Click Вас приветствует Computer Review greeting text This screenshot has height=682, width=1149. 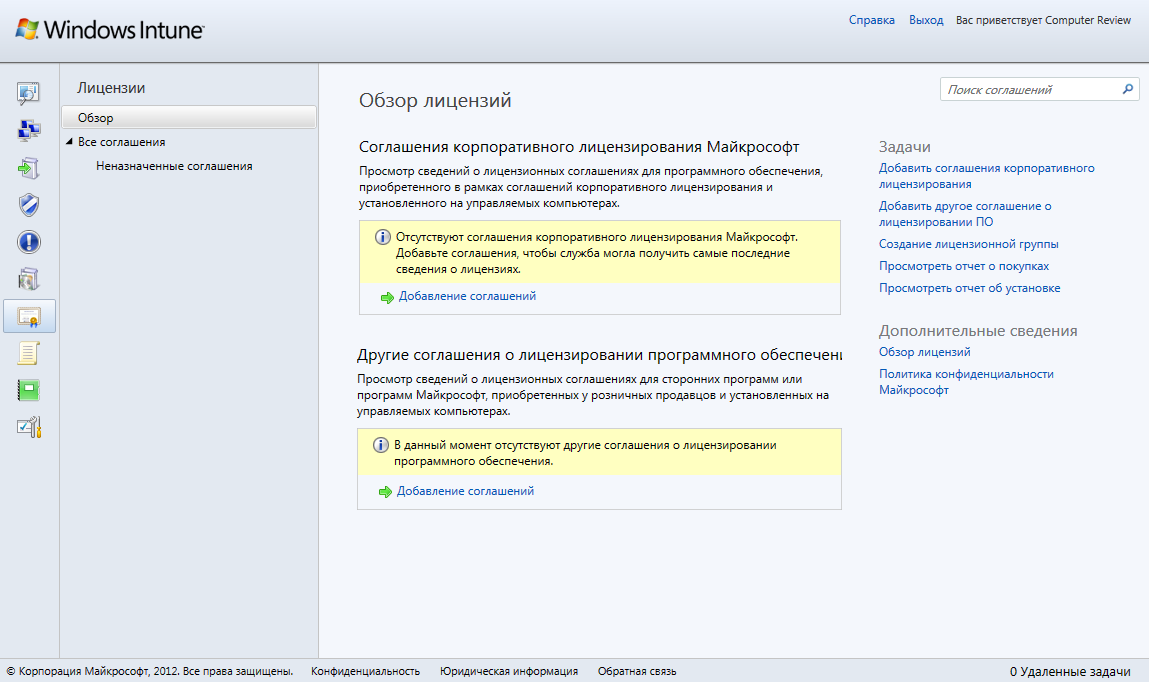(x=1043, y=20)
